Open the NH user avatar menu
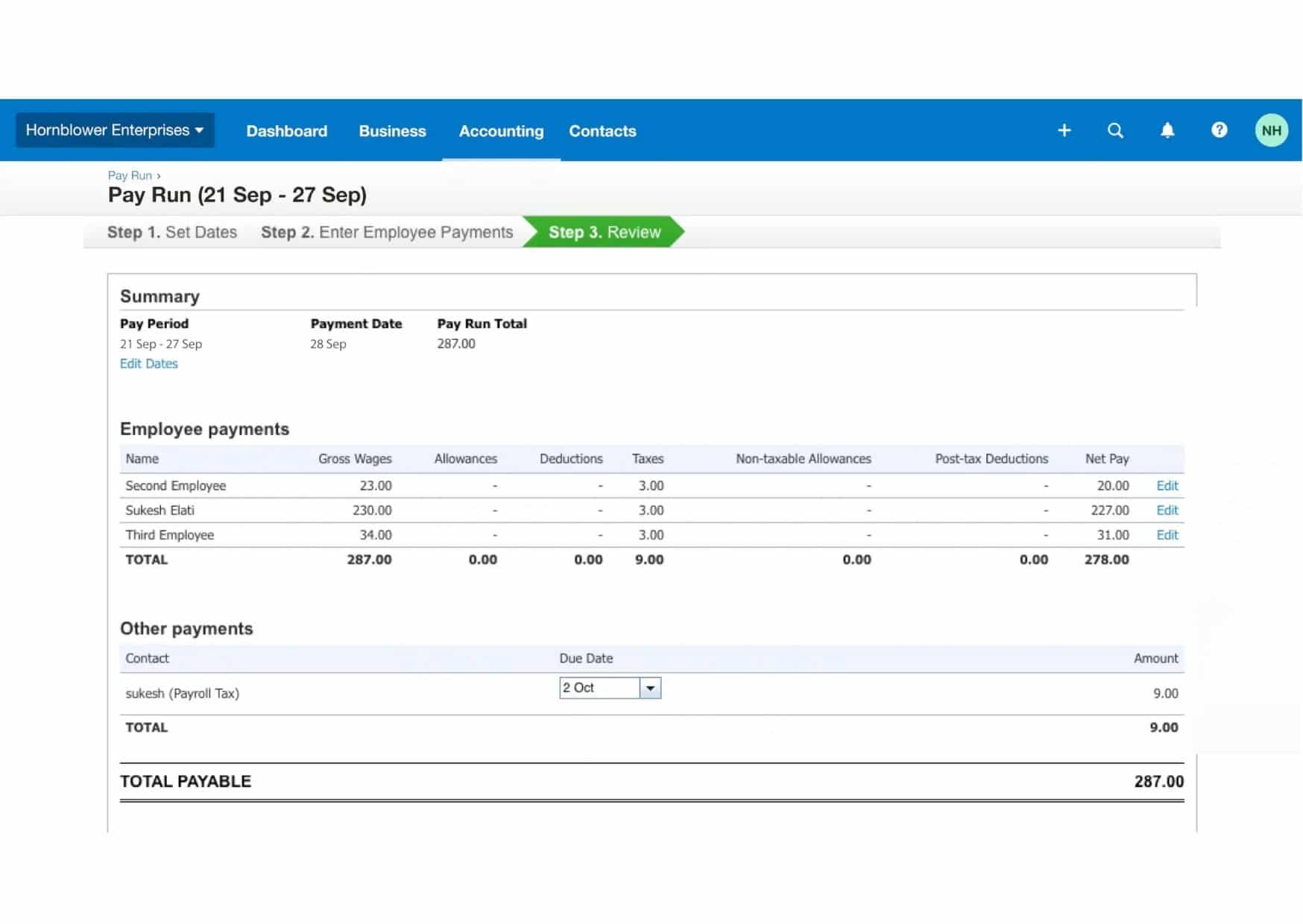Image resolution: width=1303 pixels, height=924 pixels. pos(1271,130)
